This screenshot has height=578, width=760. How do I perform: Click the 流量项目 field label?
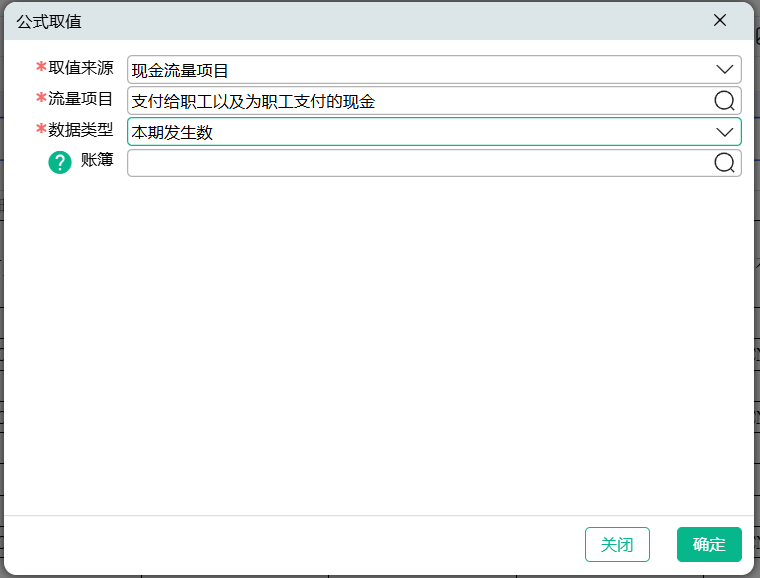coord(81,99)
